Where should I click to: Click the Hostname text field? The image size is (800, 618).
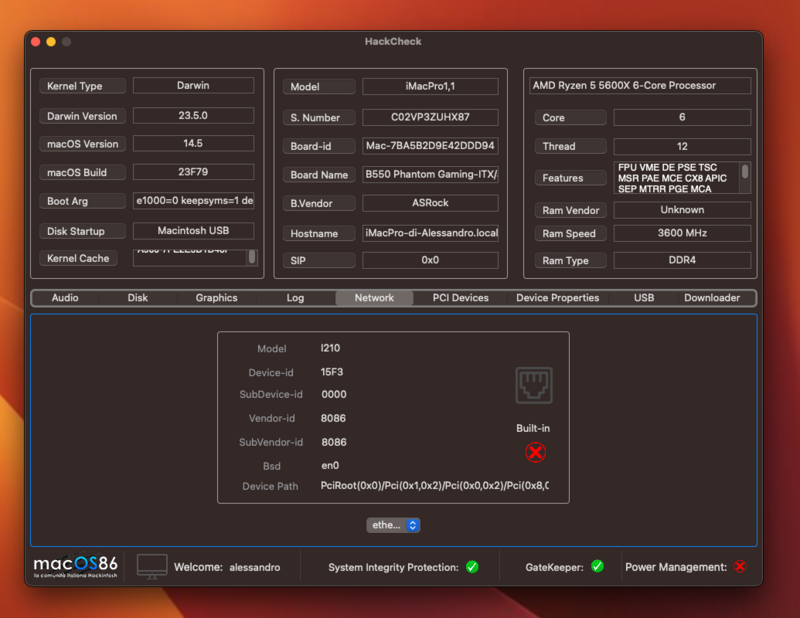pos(430,234)
